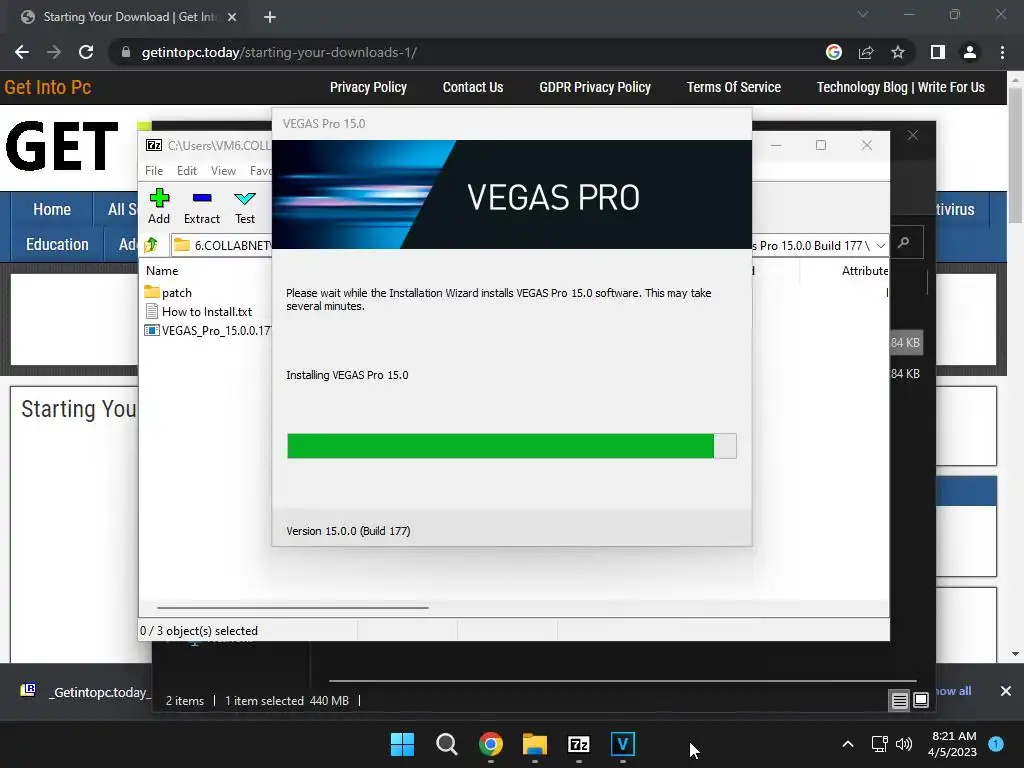Open the Windows Start menu
This screenshot has height=768, width=1024.
(402, 744)
